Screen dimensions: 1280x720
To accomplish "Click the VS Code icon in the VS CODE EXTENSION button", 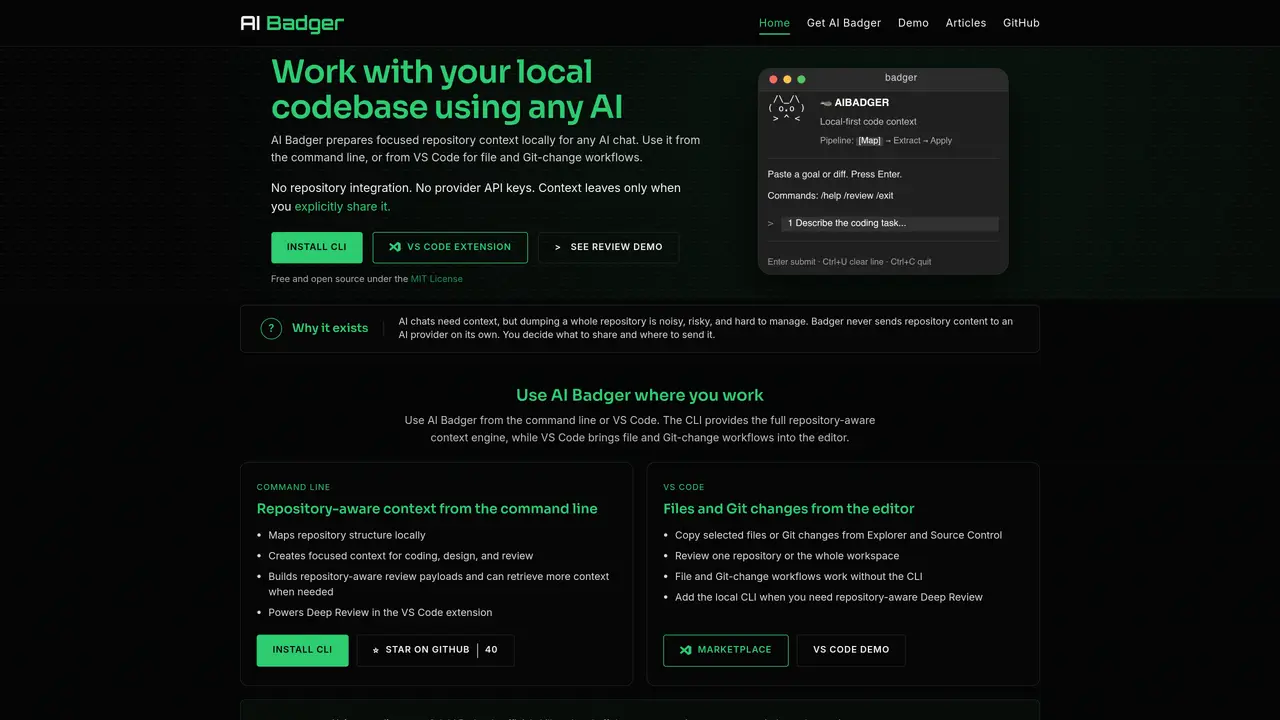I will (x=395, y=247).
